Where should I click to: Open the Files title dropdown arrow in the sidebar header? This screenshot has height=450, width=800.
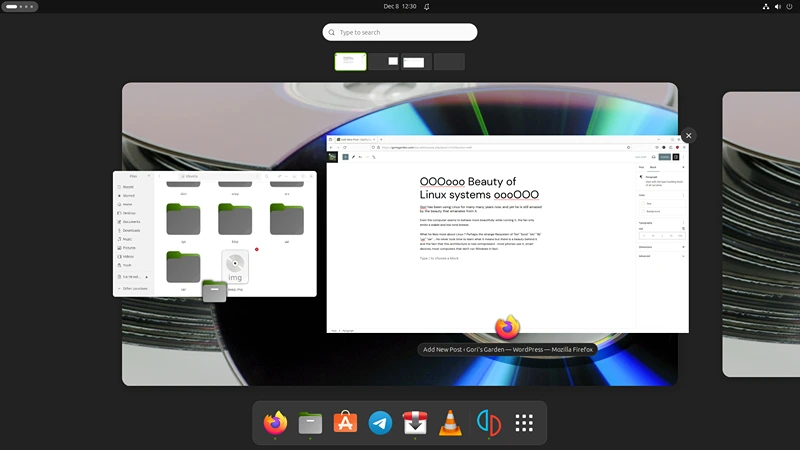pos(148,176)
